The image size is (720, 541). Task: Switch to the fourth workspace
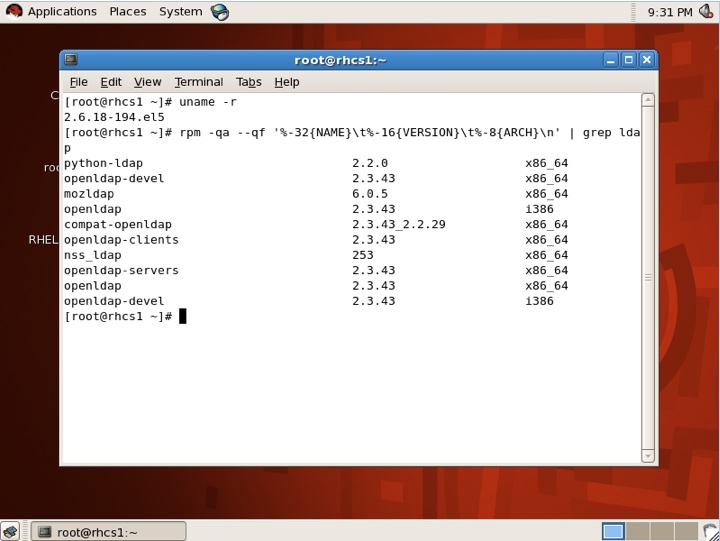tap(686, 531)
